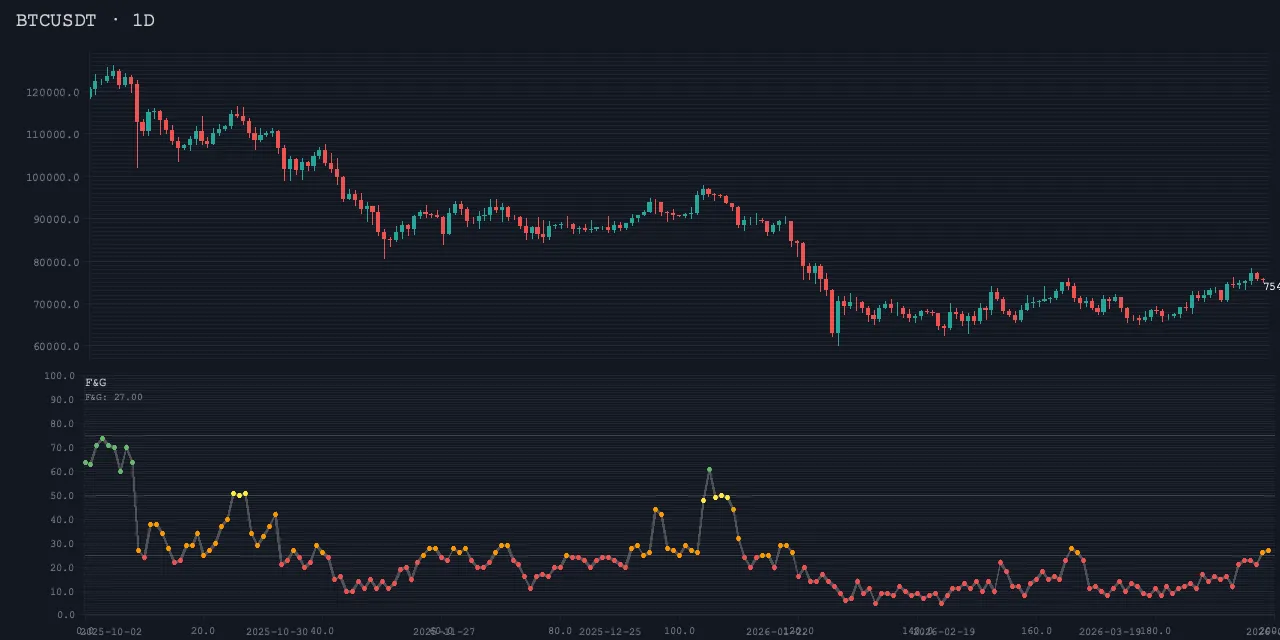Viewport: 1280px width, 640px height.
Task: Click the F&G indicator panel label
Action: tap(96, 382)
